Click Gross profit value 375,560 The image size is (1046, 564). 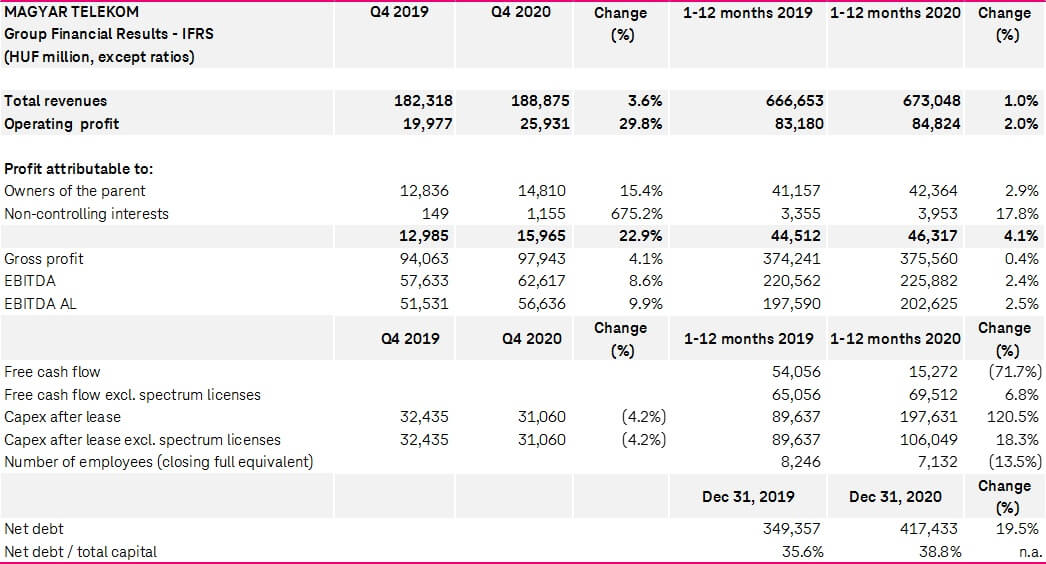tap(929, 258)
